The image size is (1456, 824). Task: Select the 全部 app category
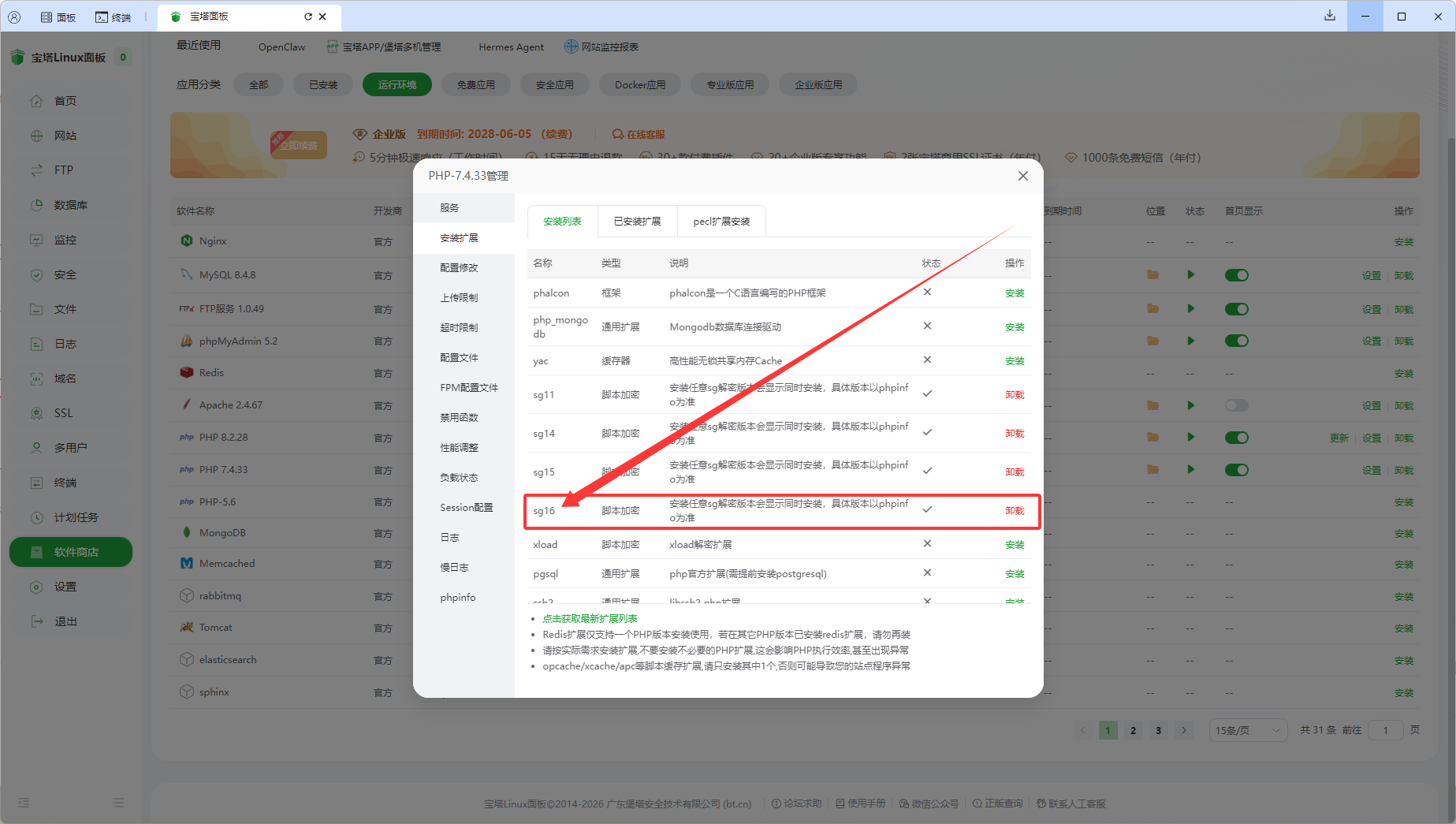259,85
